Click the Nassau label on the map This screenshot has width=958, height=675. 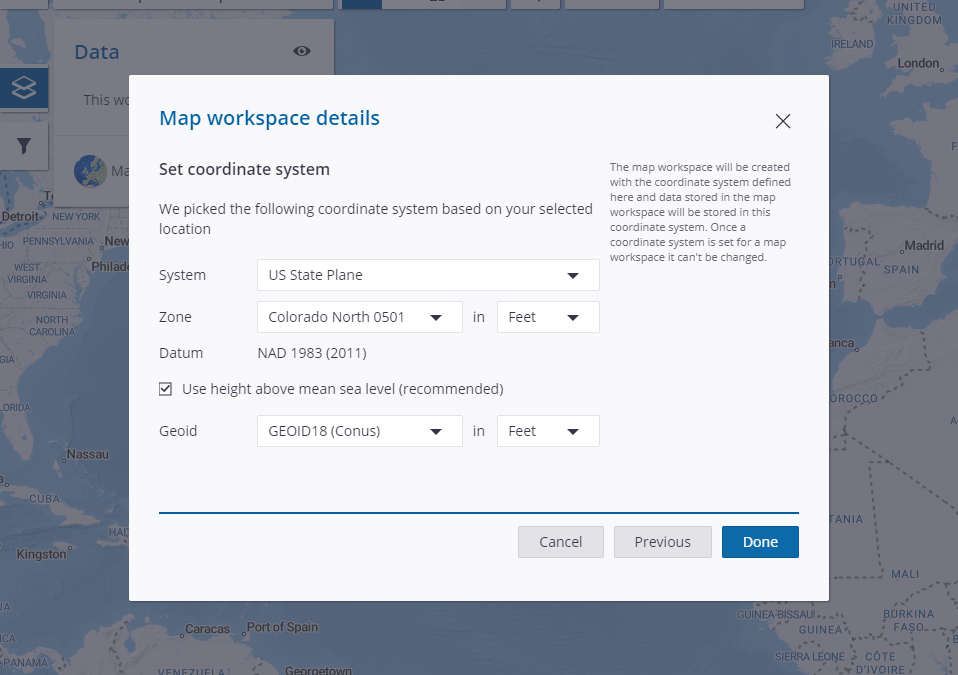[88, 454]
